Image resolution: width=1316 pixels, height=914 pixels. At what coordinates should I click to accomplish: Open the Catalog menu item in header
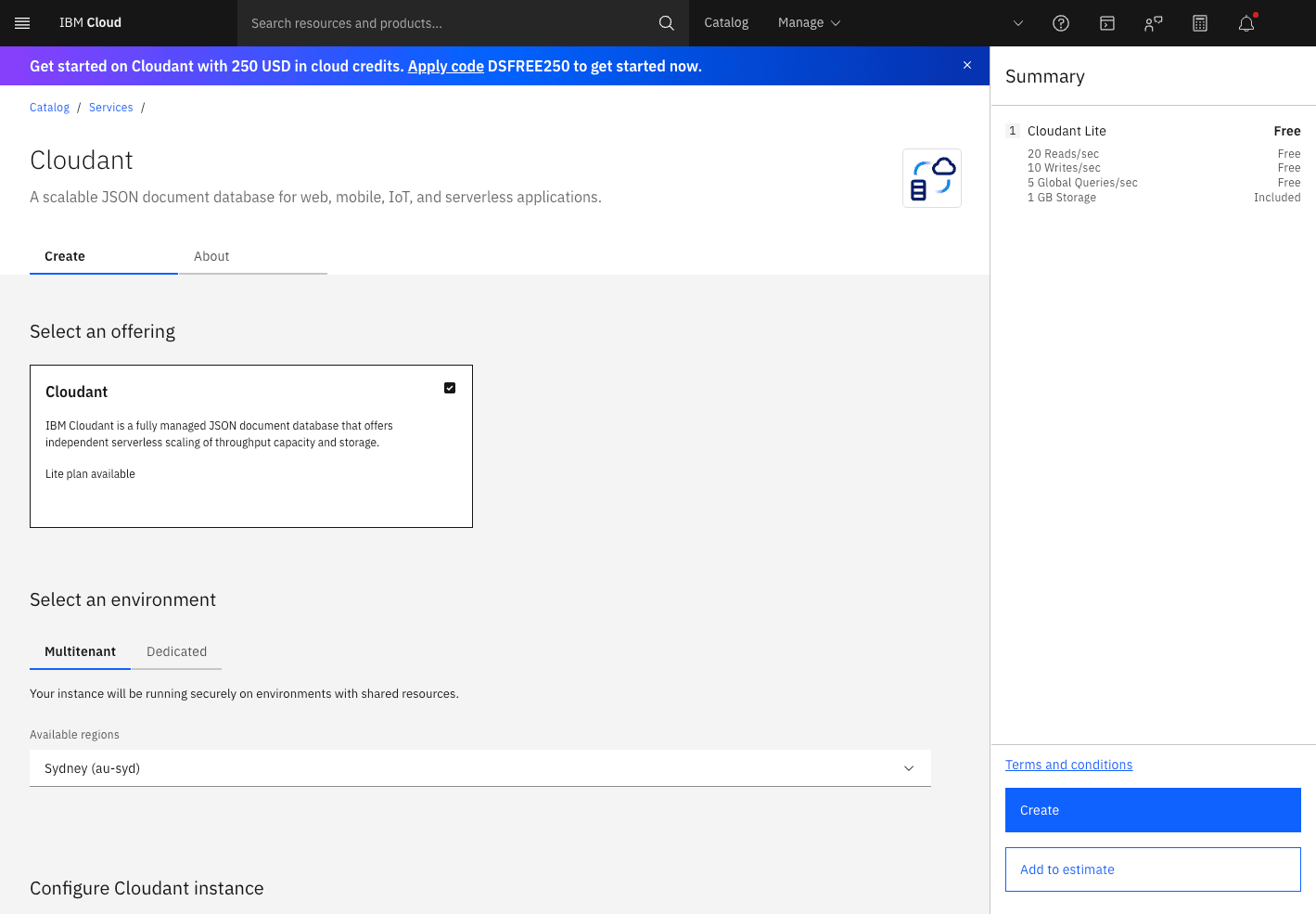tap(726, 23)
